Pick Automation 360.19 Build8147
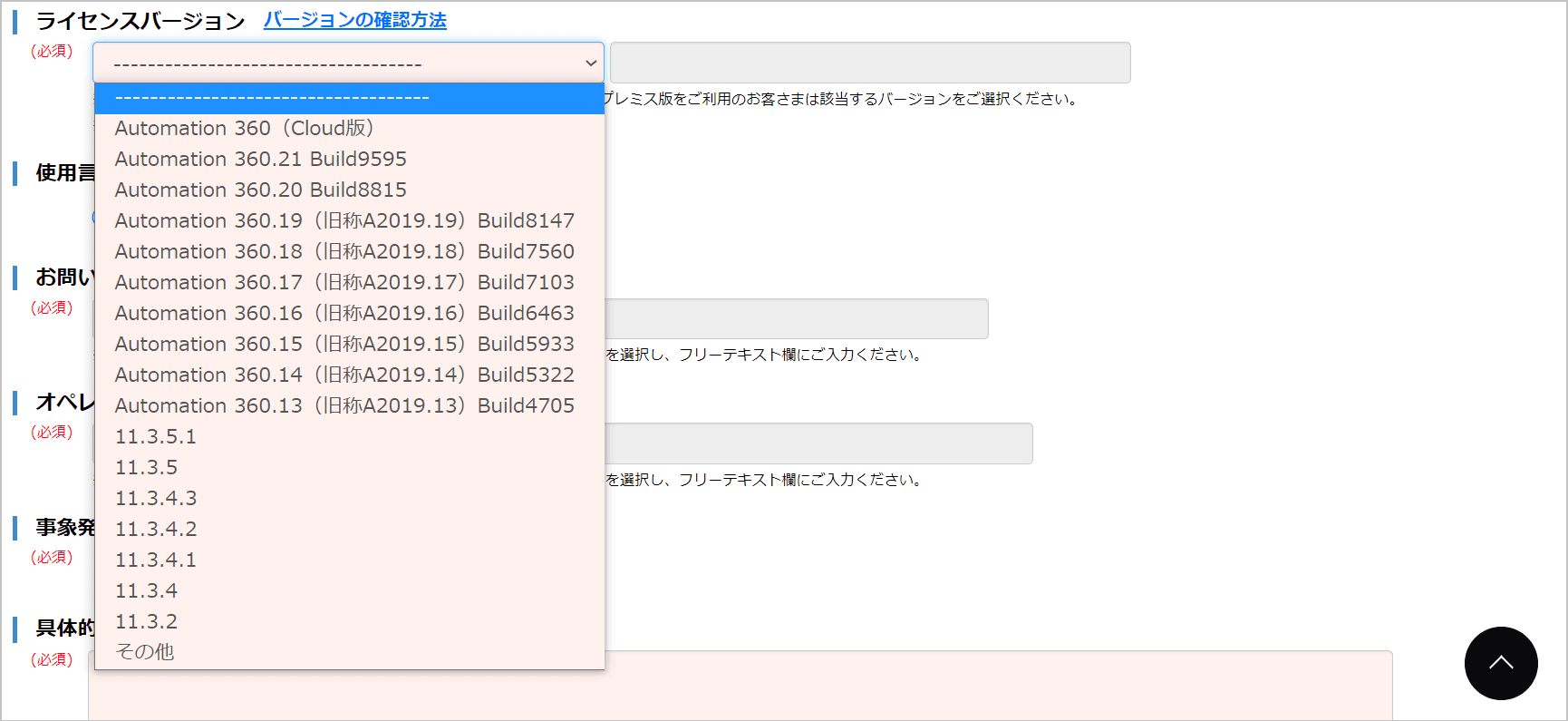 (350, 221)
